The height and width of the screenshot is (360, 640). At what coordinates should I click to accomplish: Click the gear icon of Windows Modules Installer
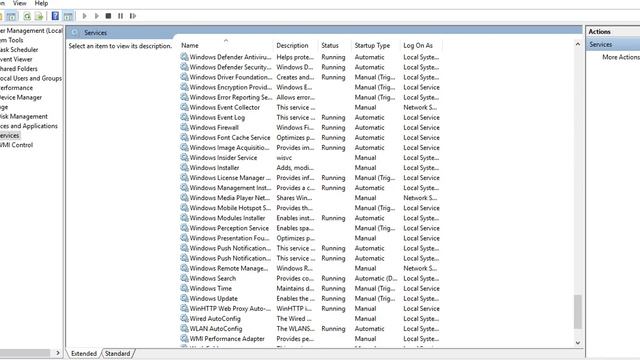(x=184, y=218)
